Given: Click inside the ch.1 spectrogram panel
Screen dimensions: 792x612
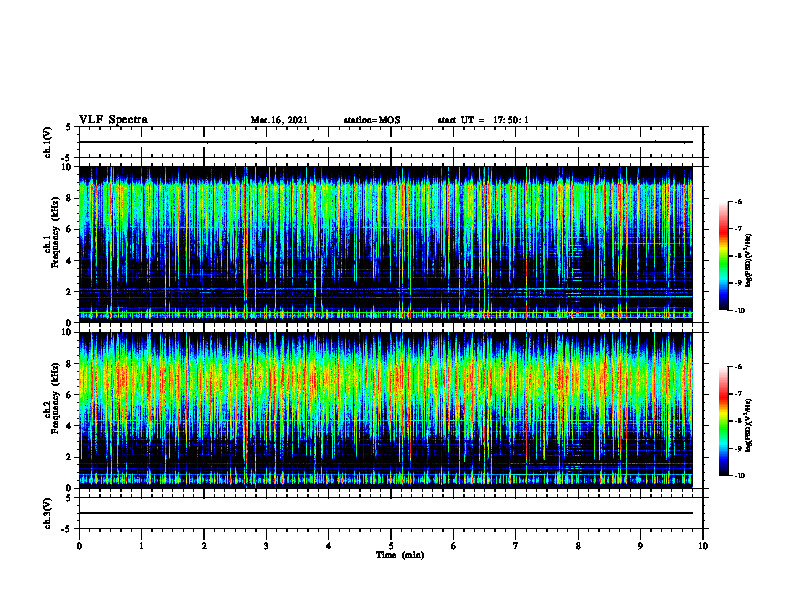Looking at the screenshot, I should click(385, 244).
